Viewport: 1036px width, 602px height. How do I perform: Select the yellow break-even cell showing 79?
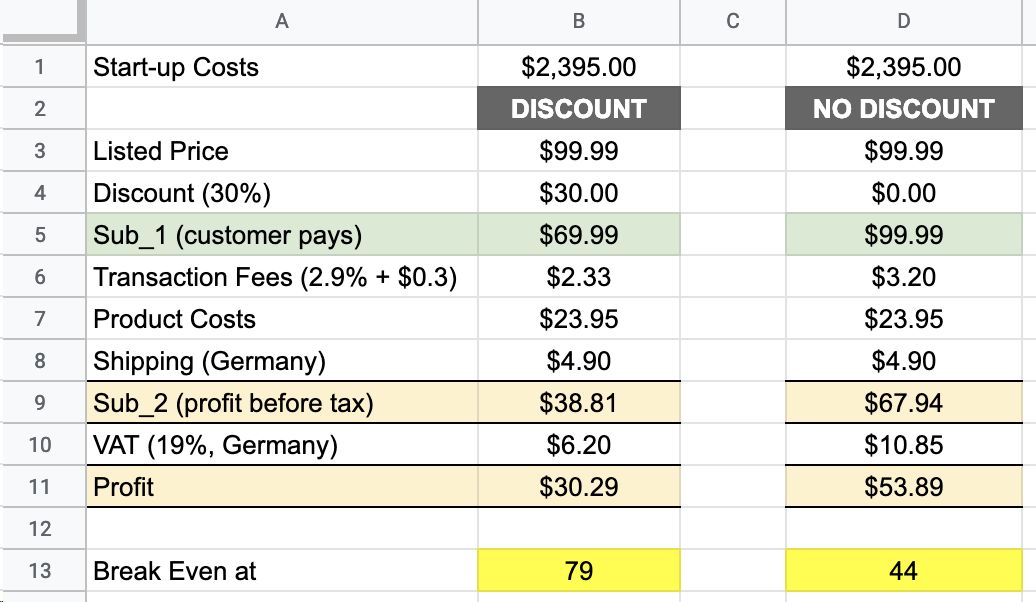click(x=579, y=571)
